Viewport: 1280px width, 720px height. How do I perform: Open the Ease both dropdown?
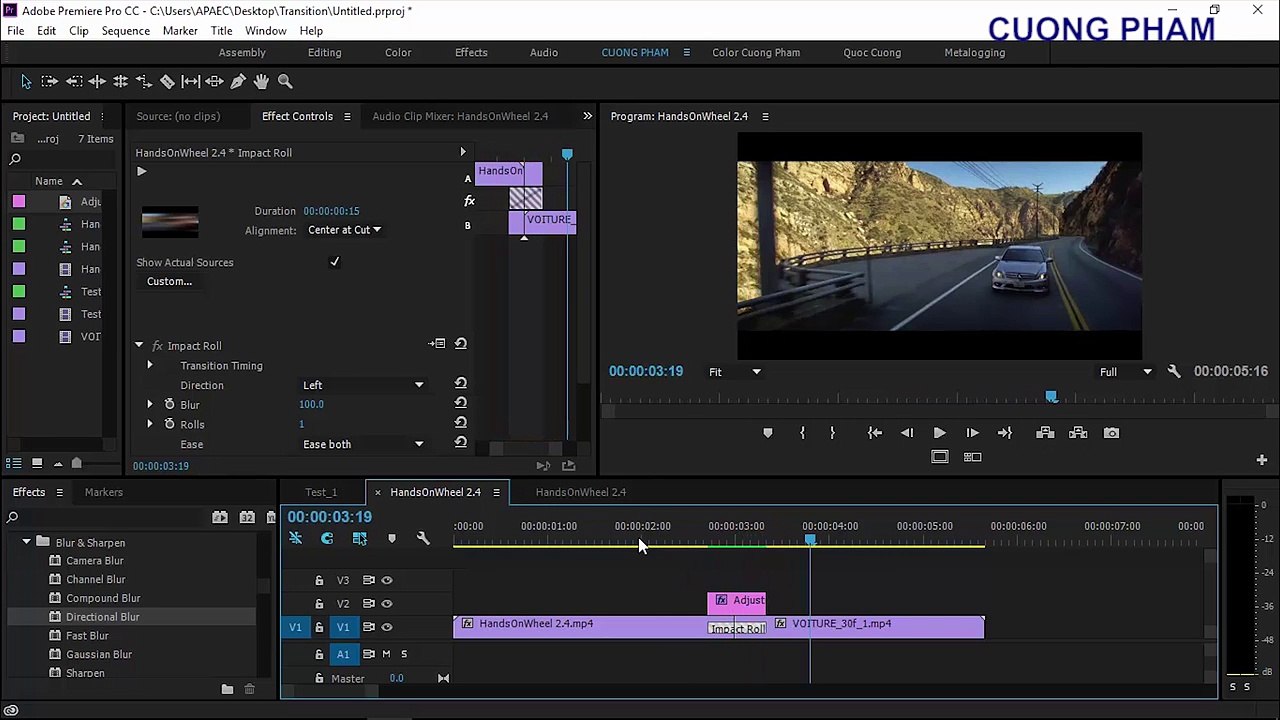tap(363, 444)
